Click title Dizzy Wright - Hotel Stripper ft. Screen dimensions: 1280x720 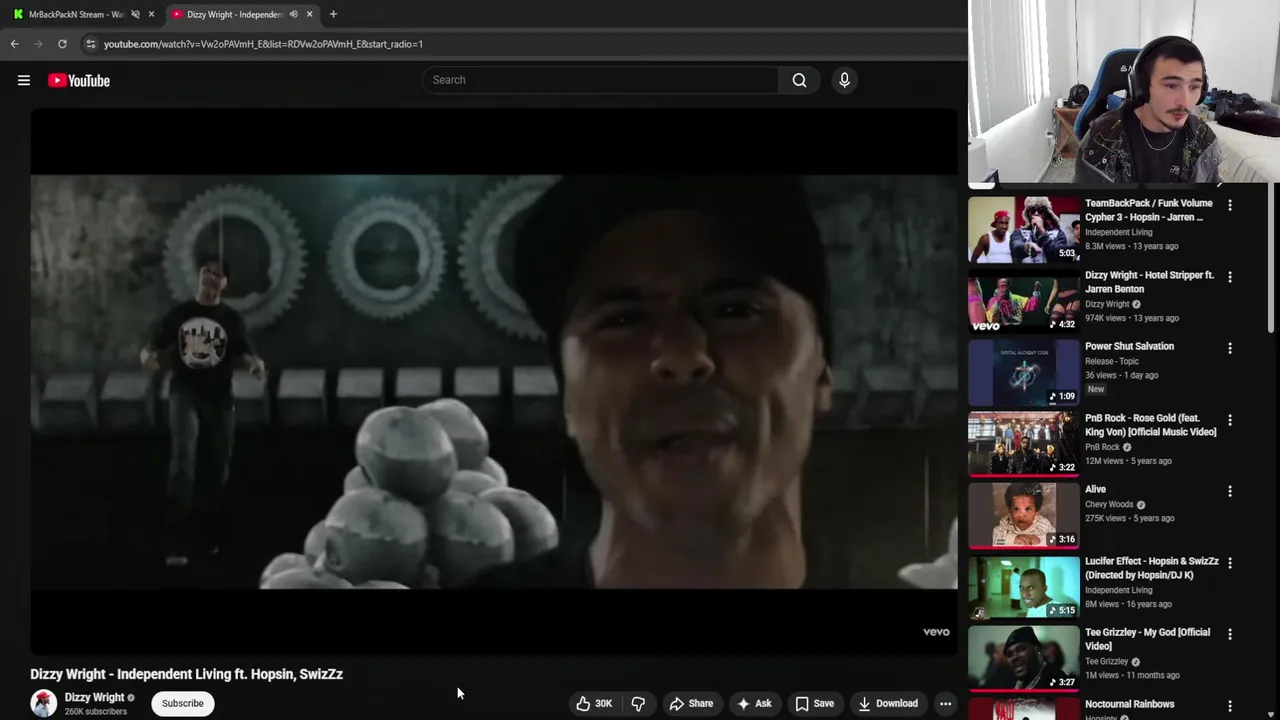coord(1149,282)
